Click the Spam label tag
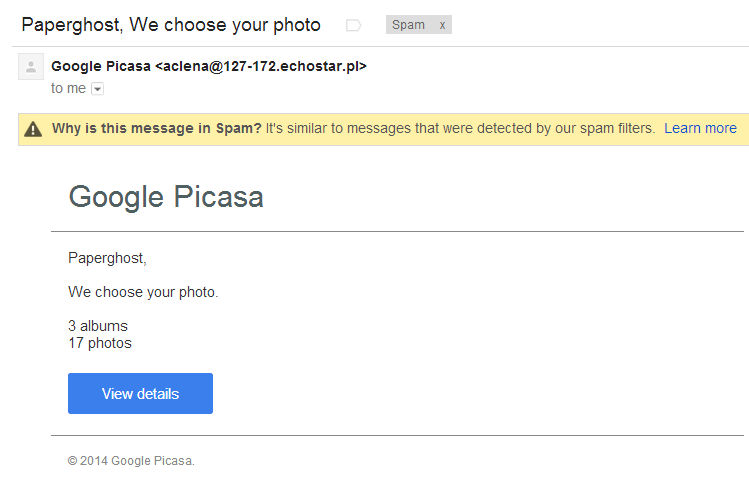The width and height of the screenshot is (749, 479). tap(408, 25)
